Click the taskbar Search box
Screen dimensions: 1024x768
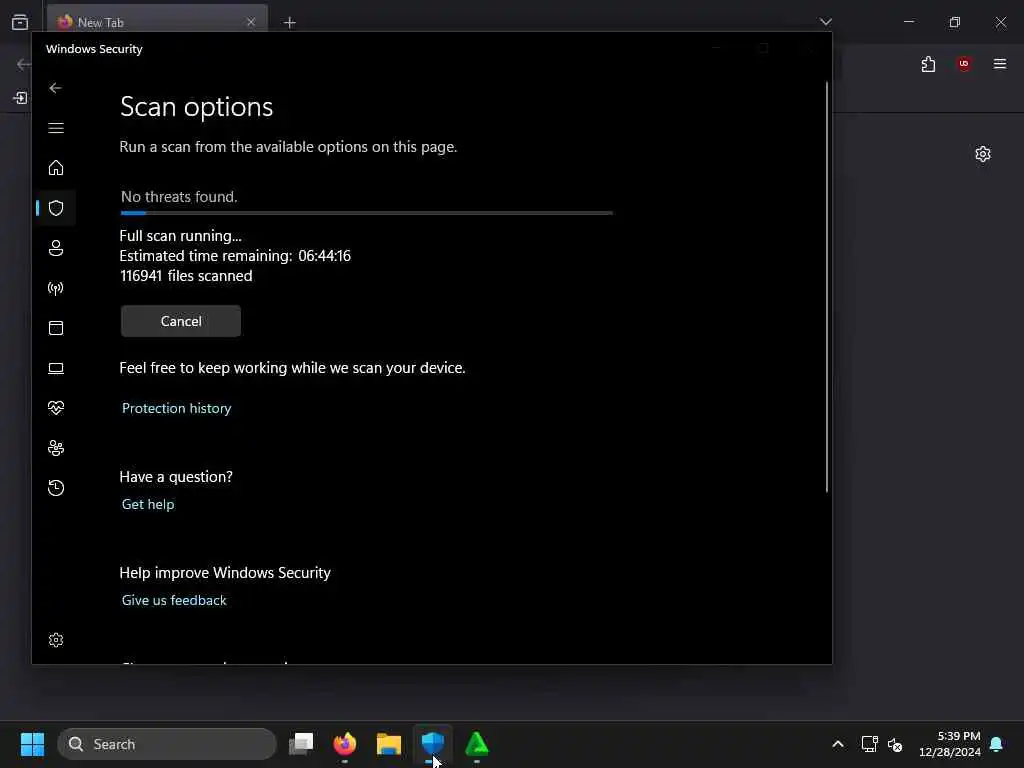(167, 744)
